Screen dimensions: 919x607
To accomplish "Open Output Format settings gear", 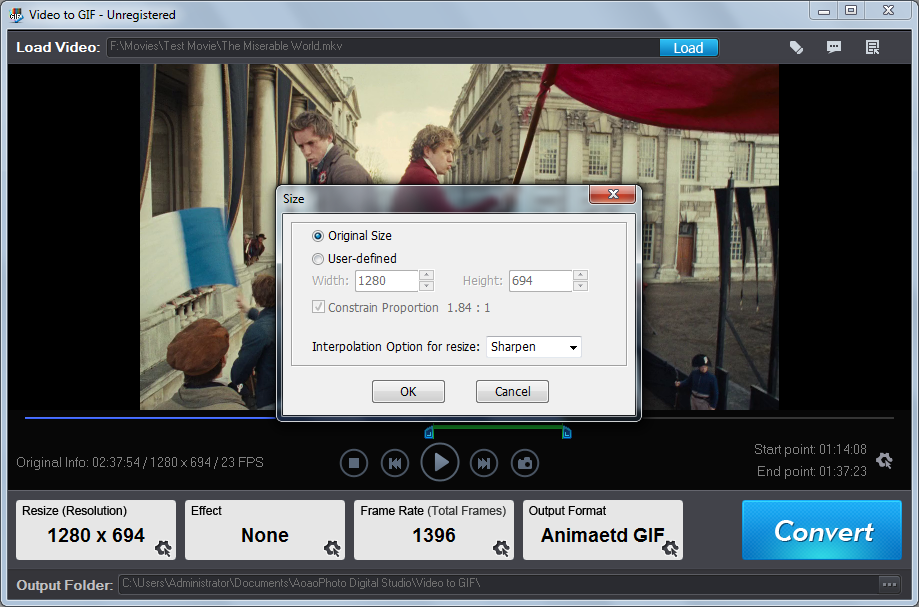I will [669, 548].
